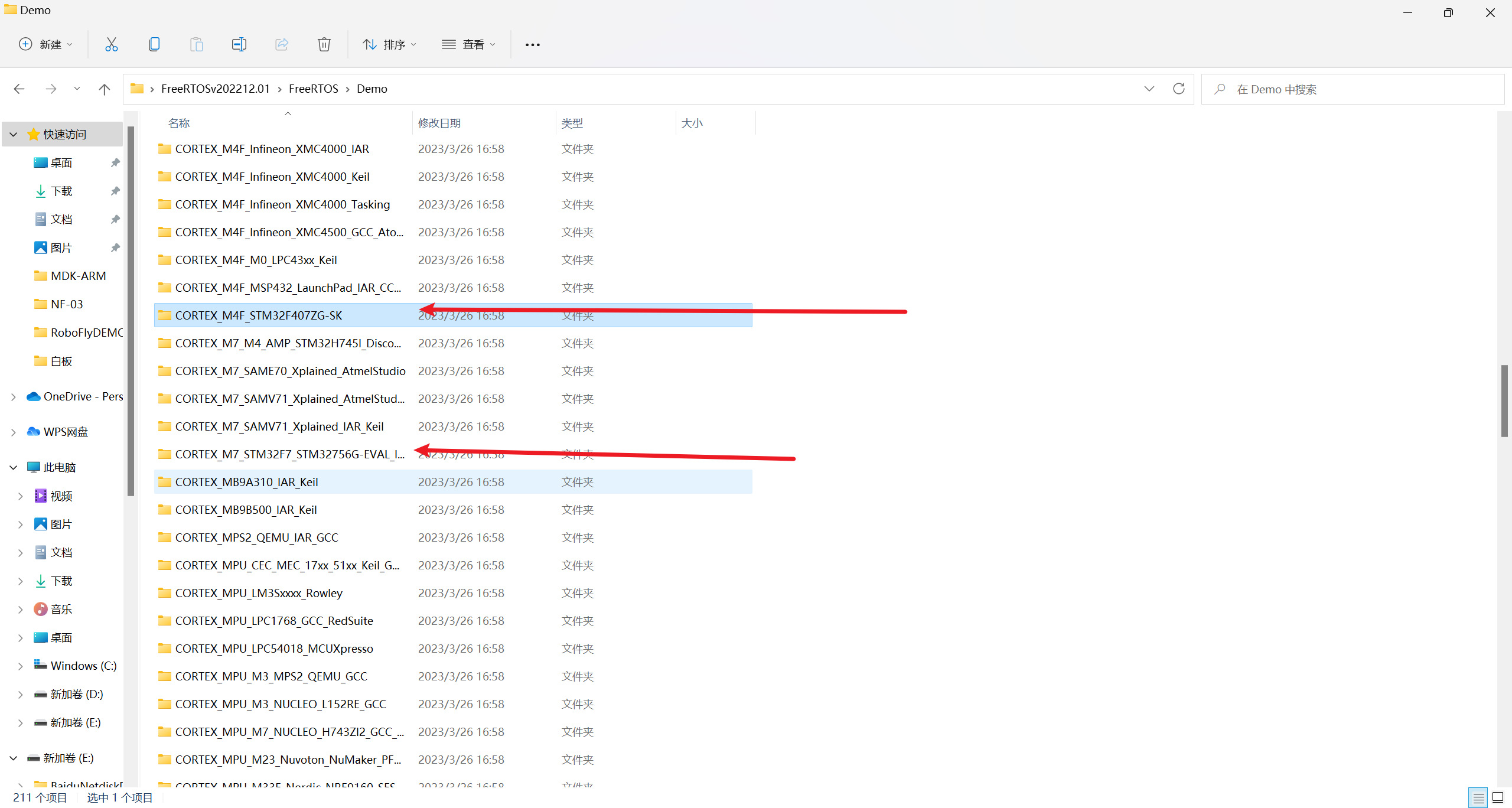Go up one folder level

(105, 89)
